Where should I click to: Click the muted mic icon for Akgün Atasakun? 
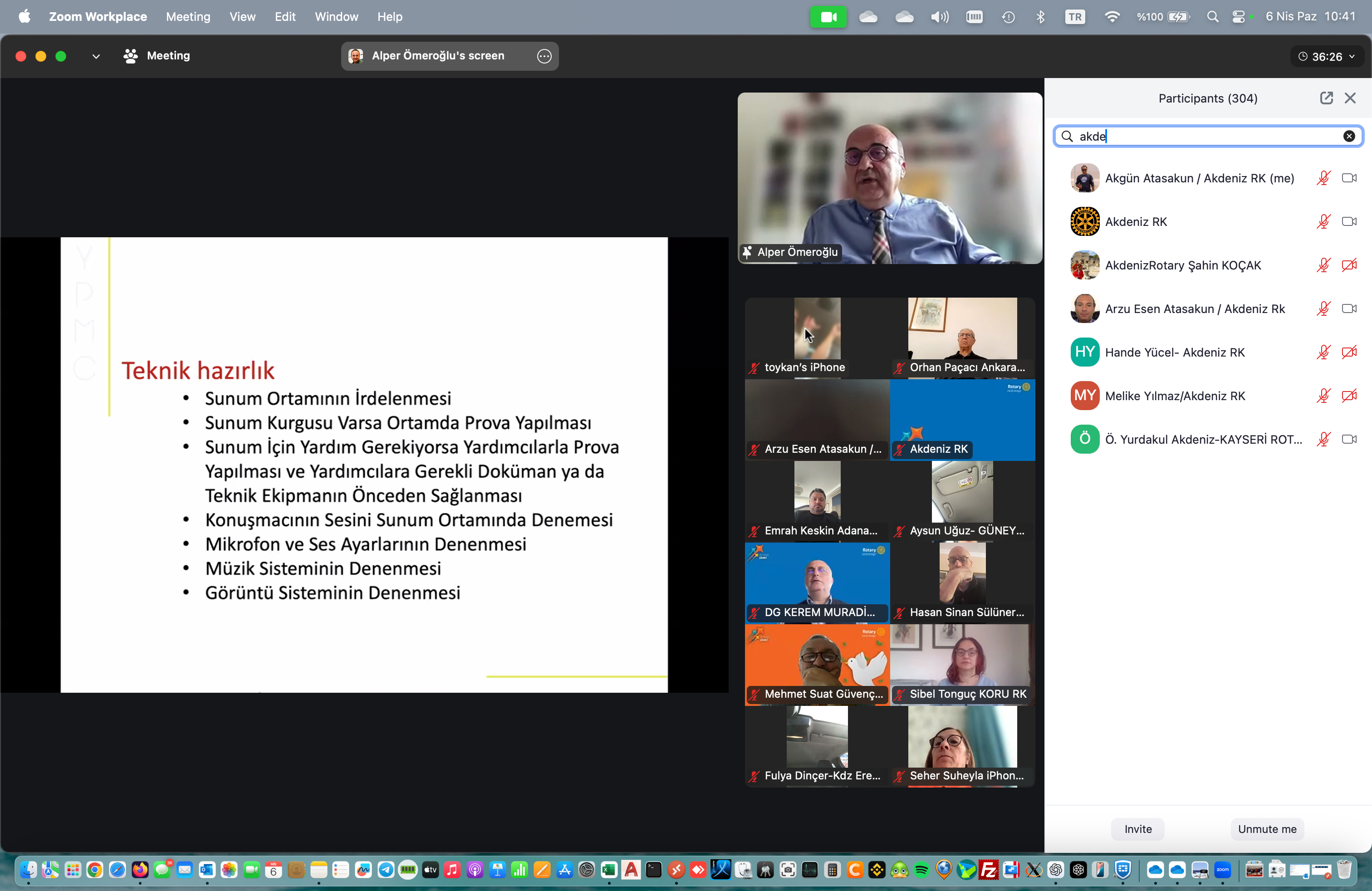coord(1323,178)
